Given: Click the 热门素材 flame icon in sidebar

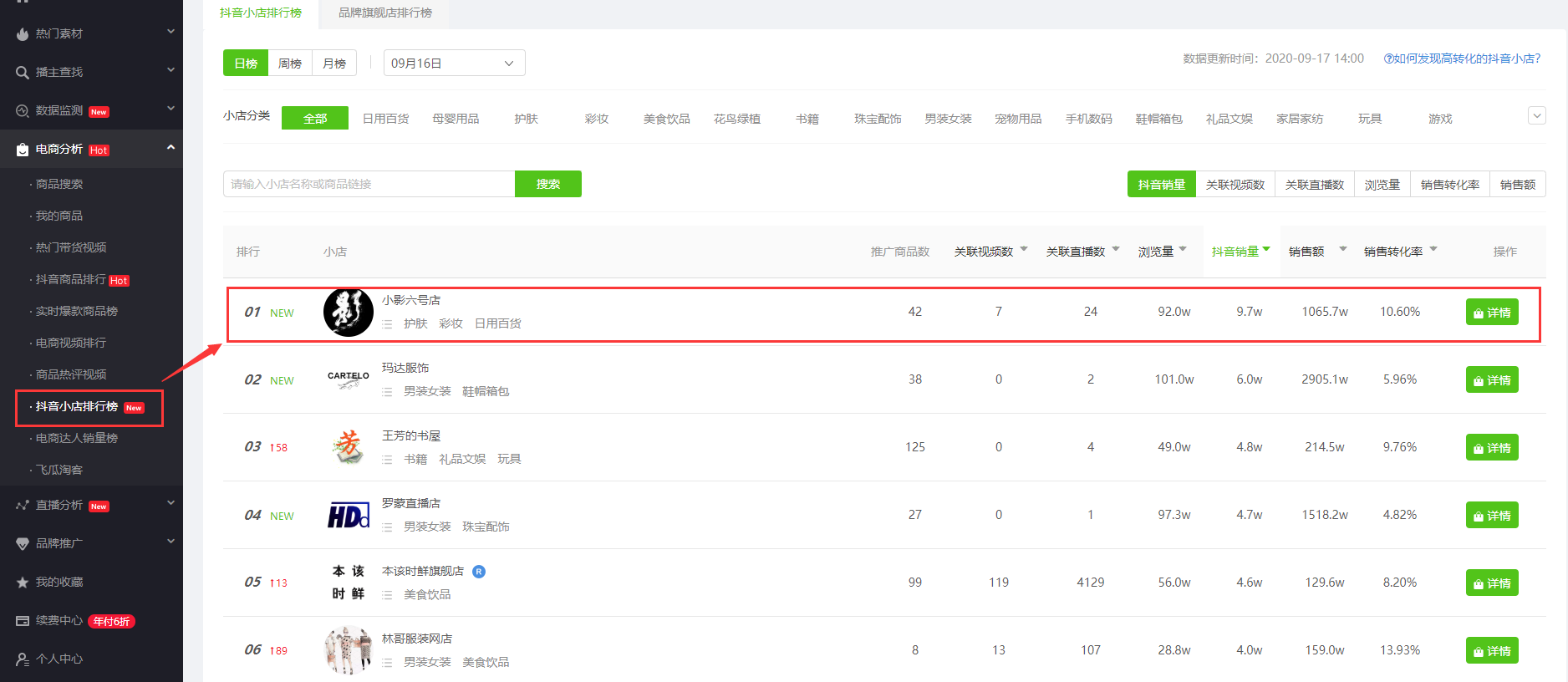Looking at the screenshot, I should tap(23, 34).
